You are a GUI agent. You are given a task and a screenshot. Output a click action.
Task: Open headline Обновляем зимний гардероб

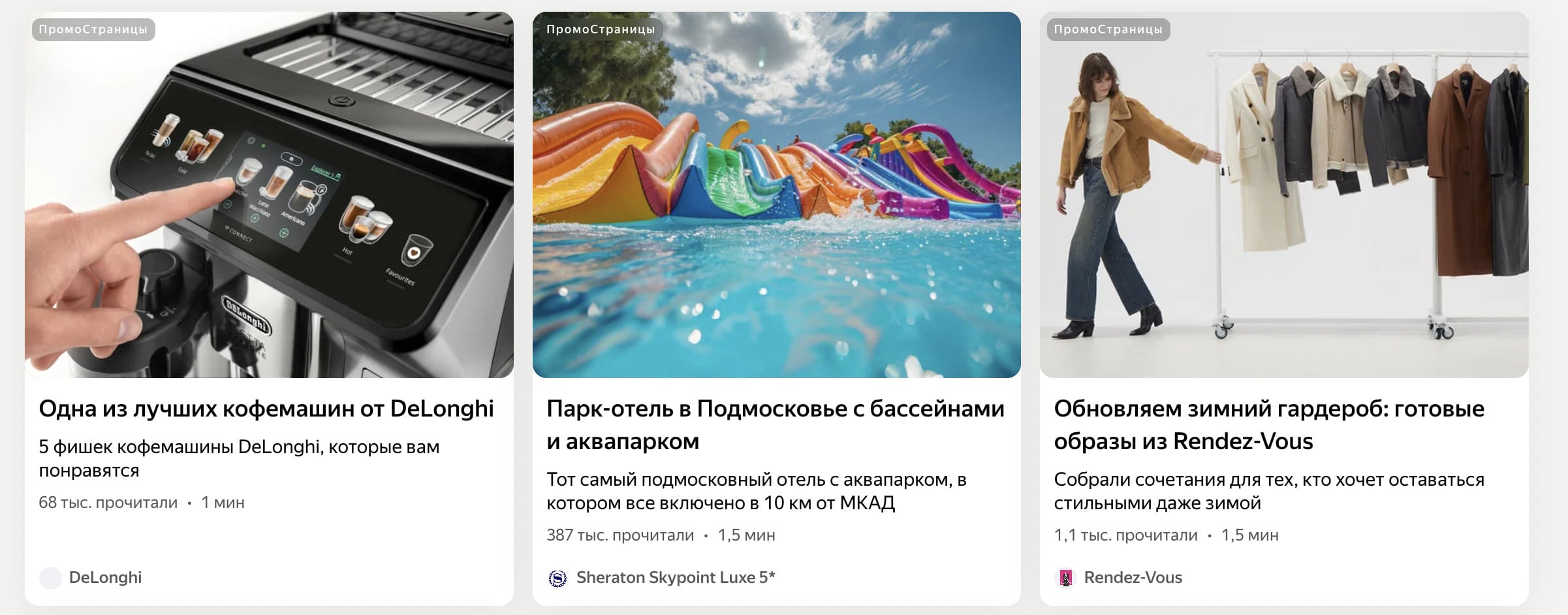coord(1269,425)
